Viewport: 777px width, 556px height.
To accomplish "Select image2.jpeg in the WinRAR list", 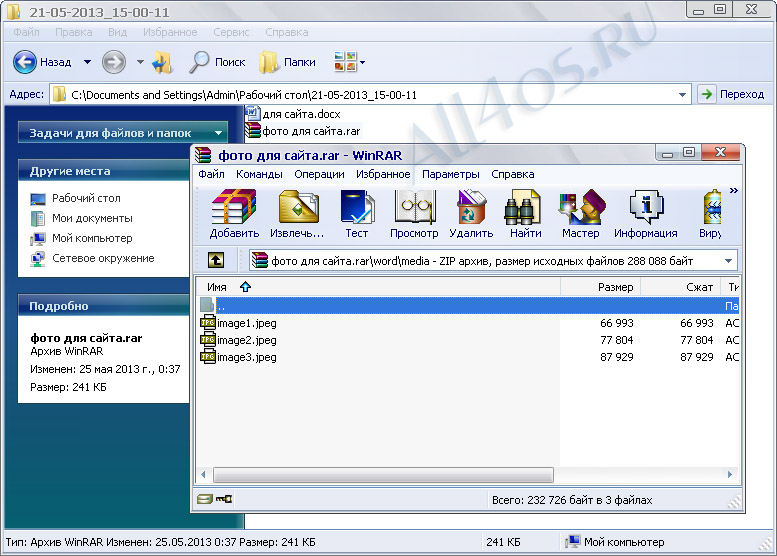I will (239, 340).
